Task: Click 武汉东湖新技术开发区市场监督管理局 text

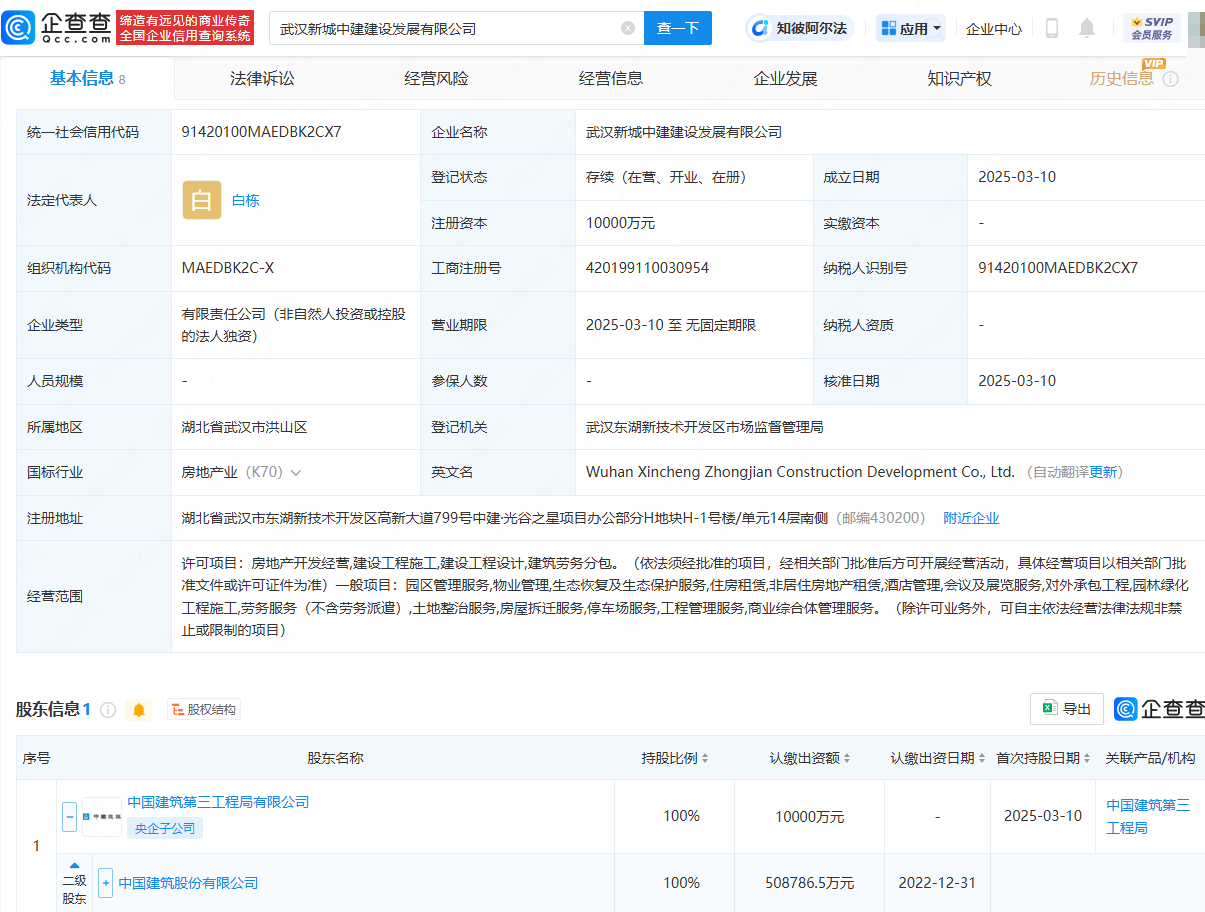Action: coord(705,427)
